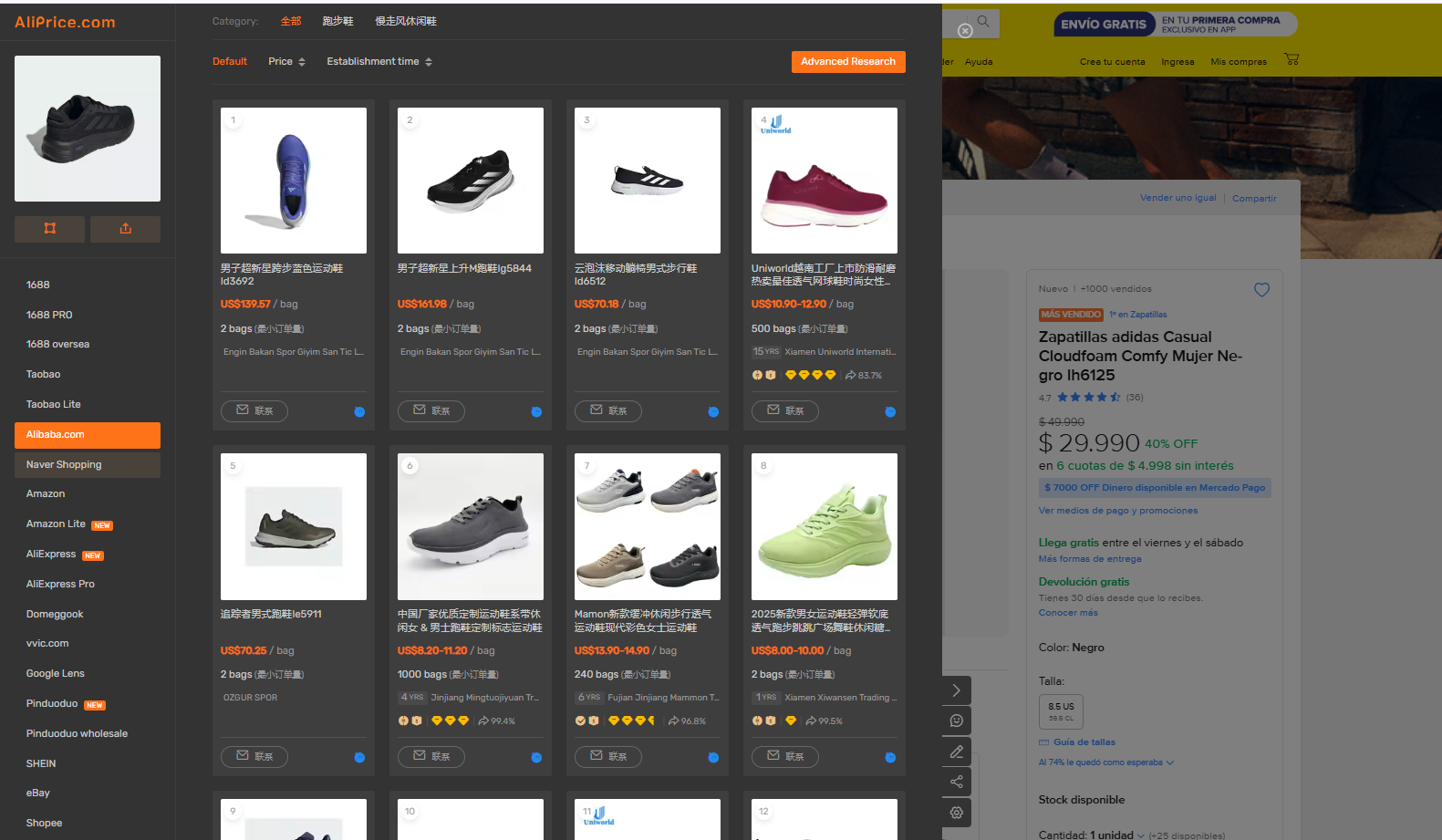This screenshot has height=840, width=1442.
Task: Click the share arrow icon next to 99.4%
Action: (483, 721)
